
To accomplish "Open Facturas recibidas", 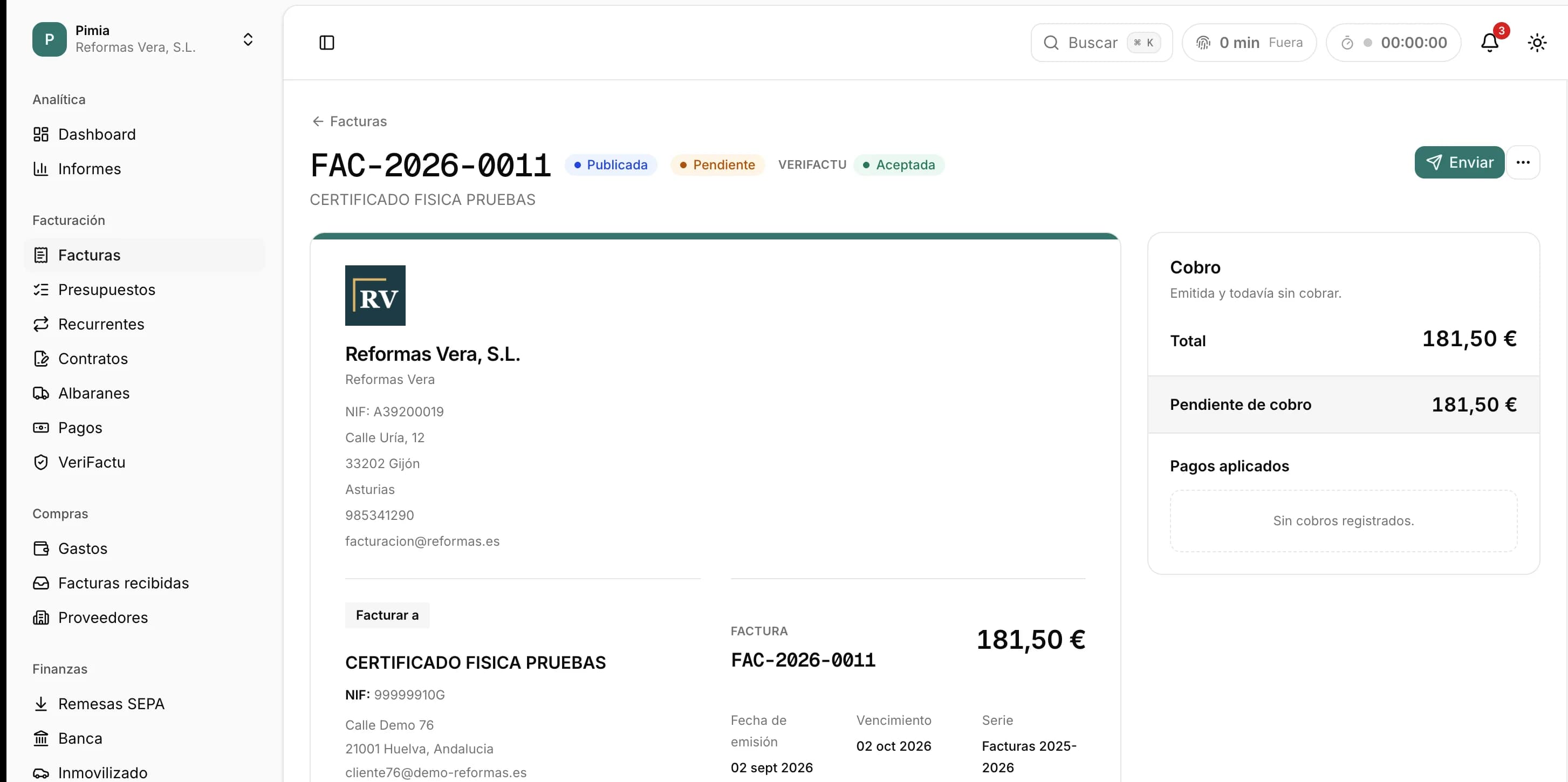I will [145, 583].
